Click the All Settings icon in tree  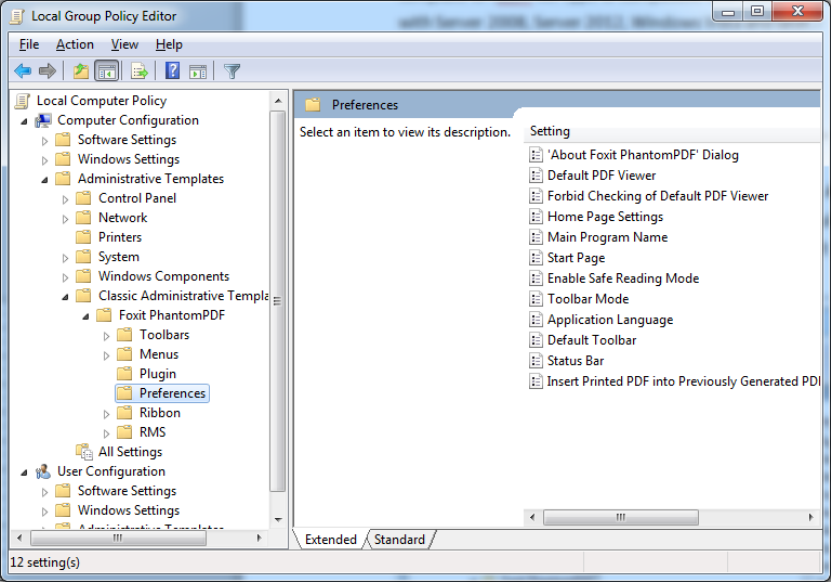pos(84,452)
